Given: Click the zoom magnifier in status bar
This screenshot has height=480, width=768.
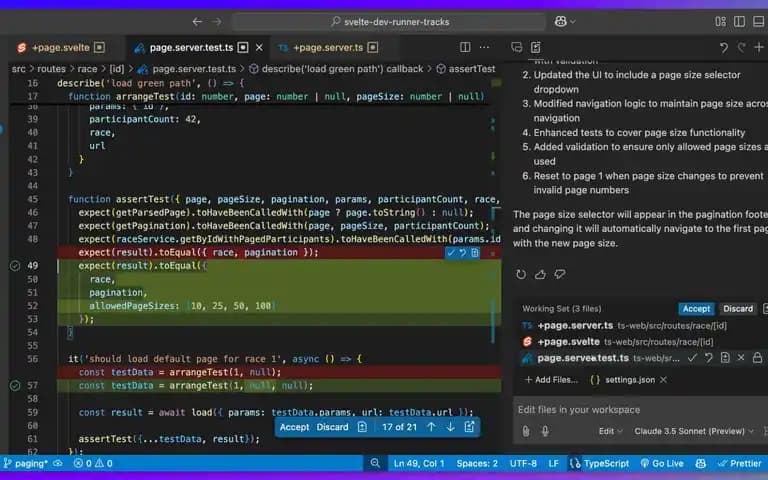Looking at the screenshot, I should [375, 463].
